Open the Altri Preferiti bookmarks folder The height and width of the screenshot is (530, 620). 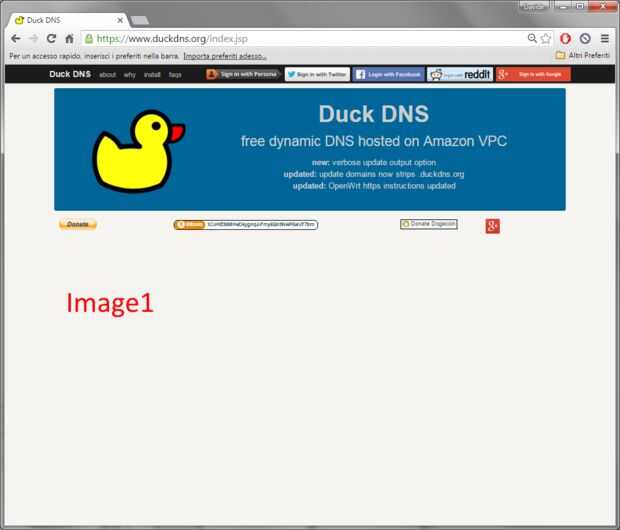tap(582, 55)
